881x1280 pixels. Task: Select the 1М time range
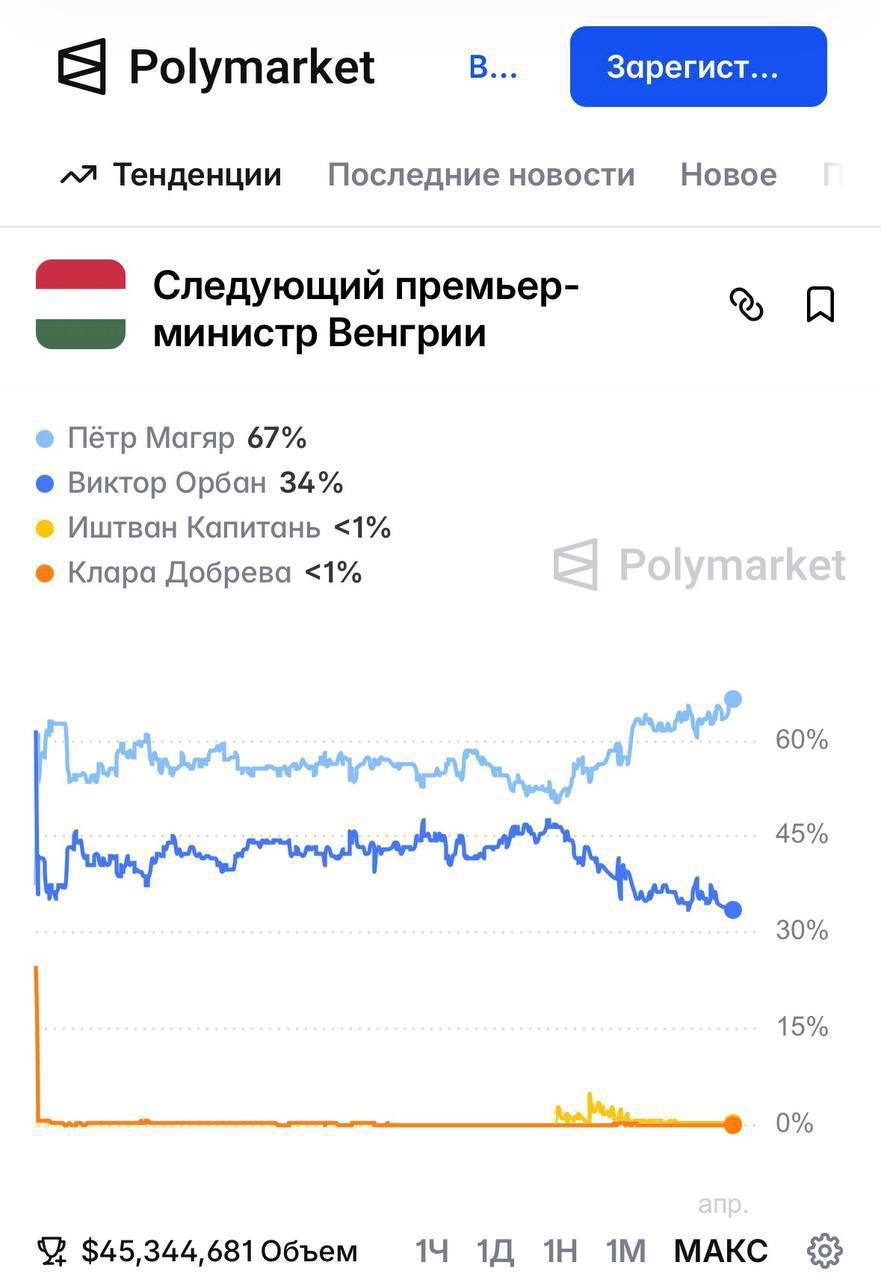[626, 1250]
